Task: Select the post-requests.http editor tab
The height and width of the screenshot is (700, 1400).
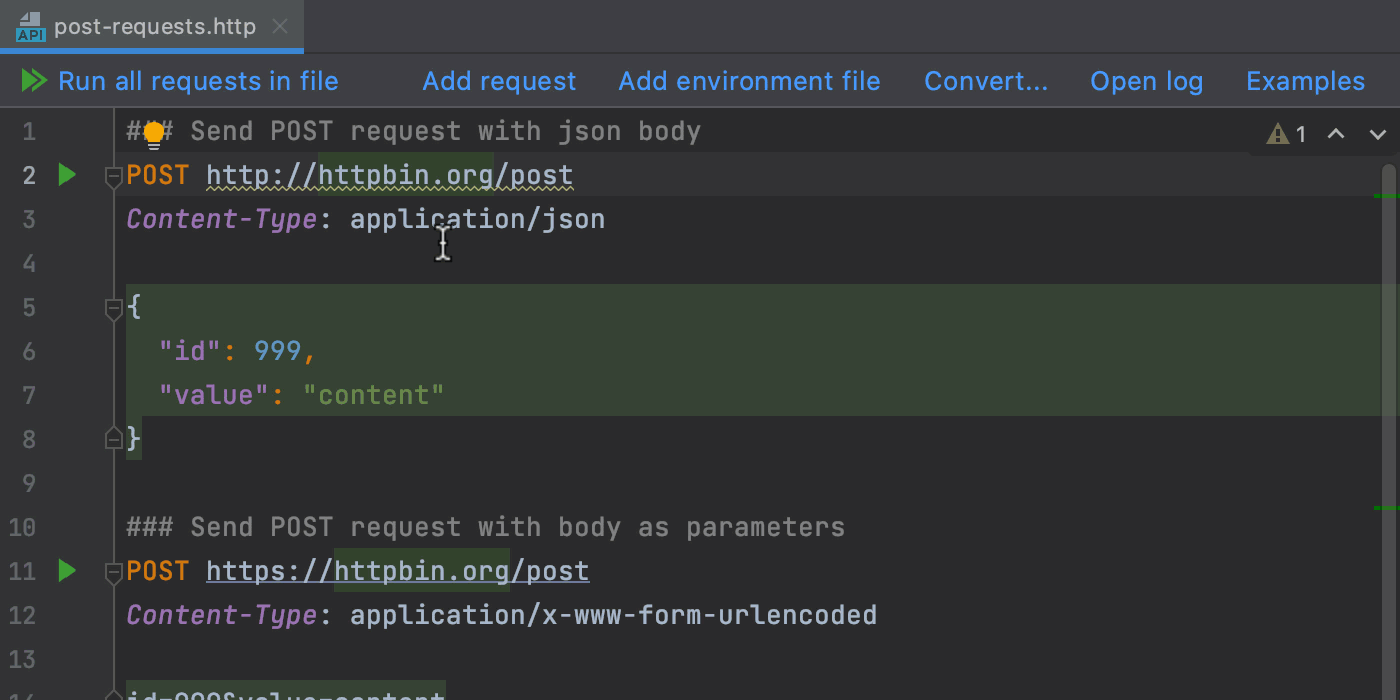Action: 152,27
